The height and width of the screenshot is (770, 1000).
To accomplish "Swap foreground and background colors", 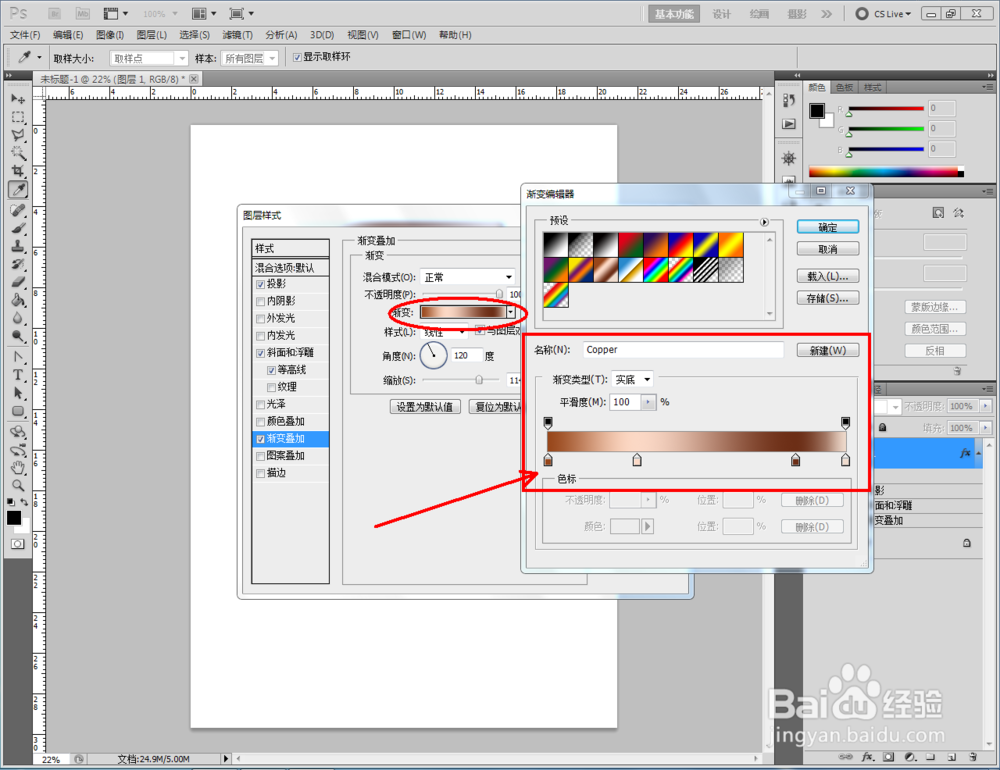I will coord(24,503).
